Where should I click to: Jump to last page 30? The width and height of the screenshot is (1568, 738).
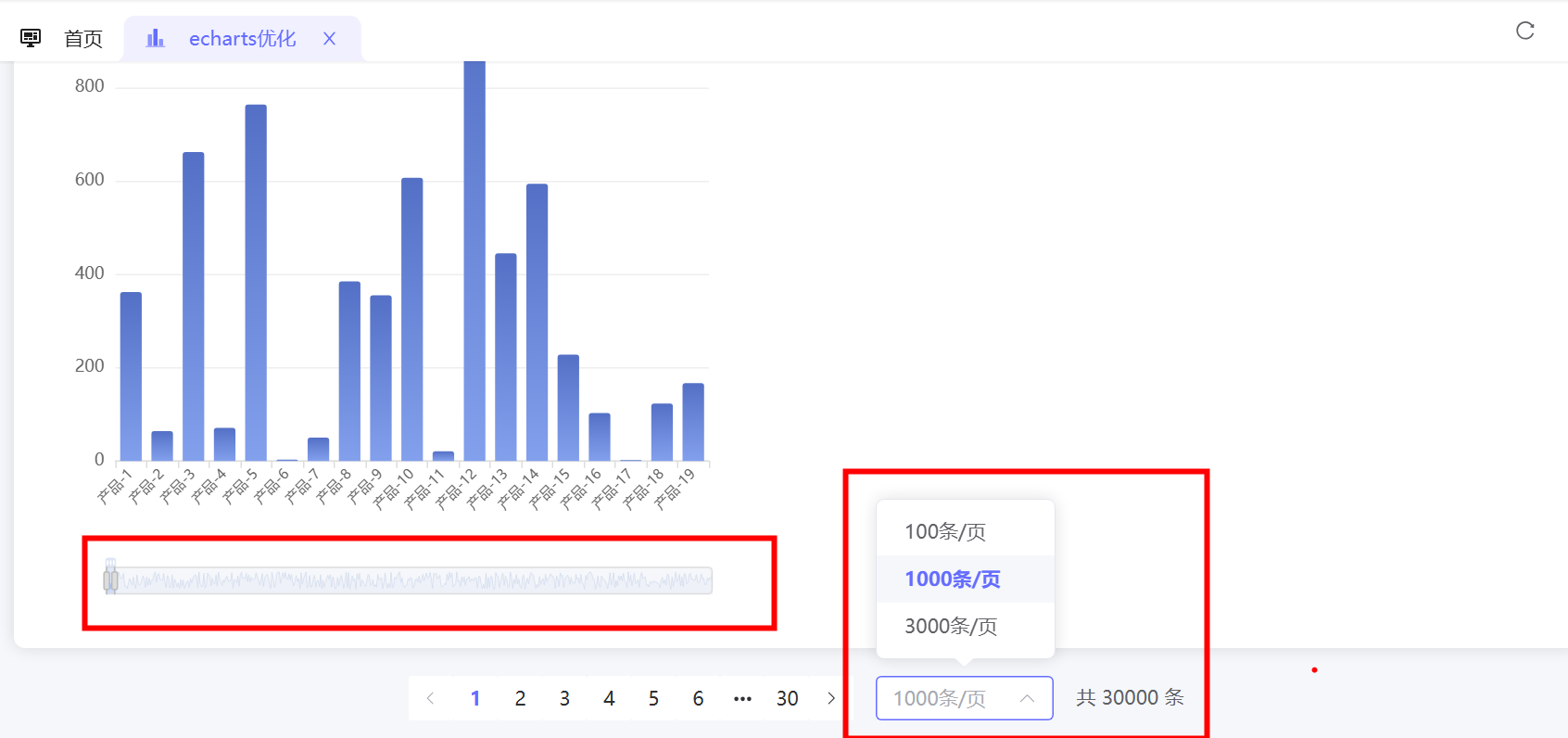click(787, 698)
